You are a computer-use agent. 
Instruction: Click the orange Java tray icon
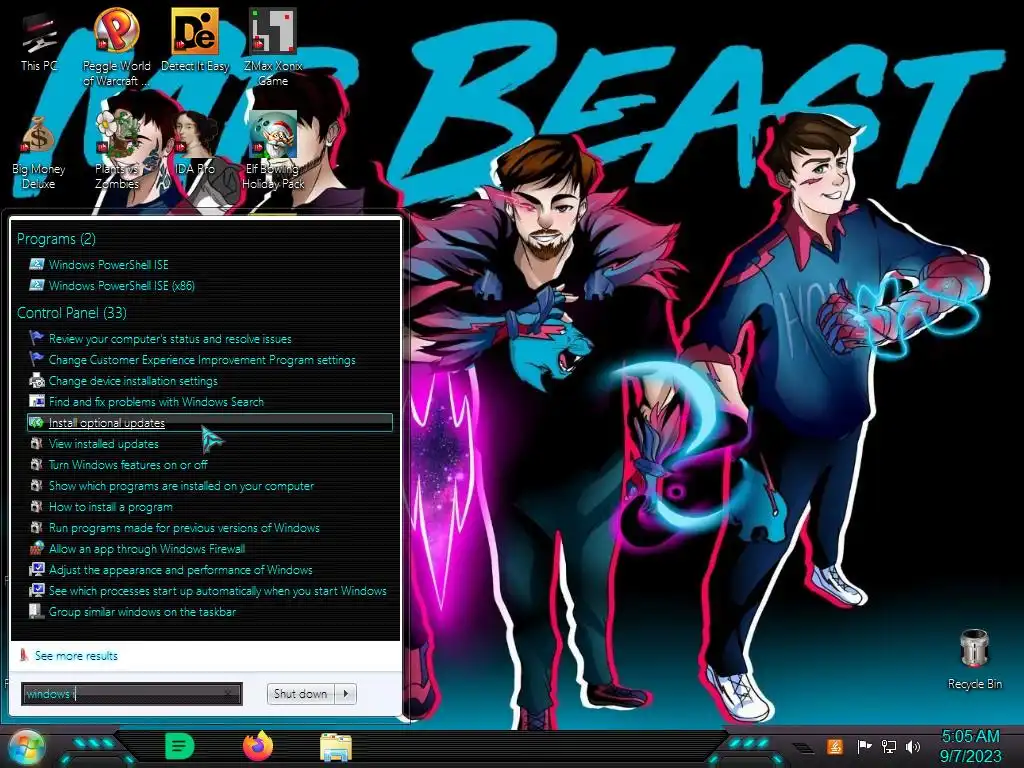tap(835, 746)
